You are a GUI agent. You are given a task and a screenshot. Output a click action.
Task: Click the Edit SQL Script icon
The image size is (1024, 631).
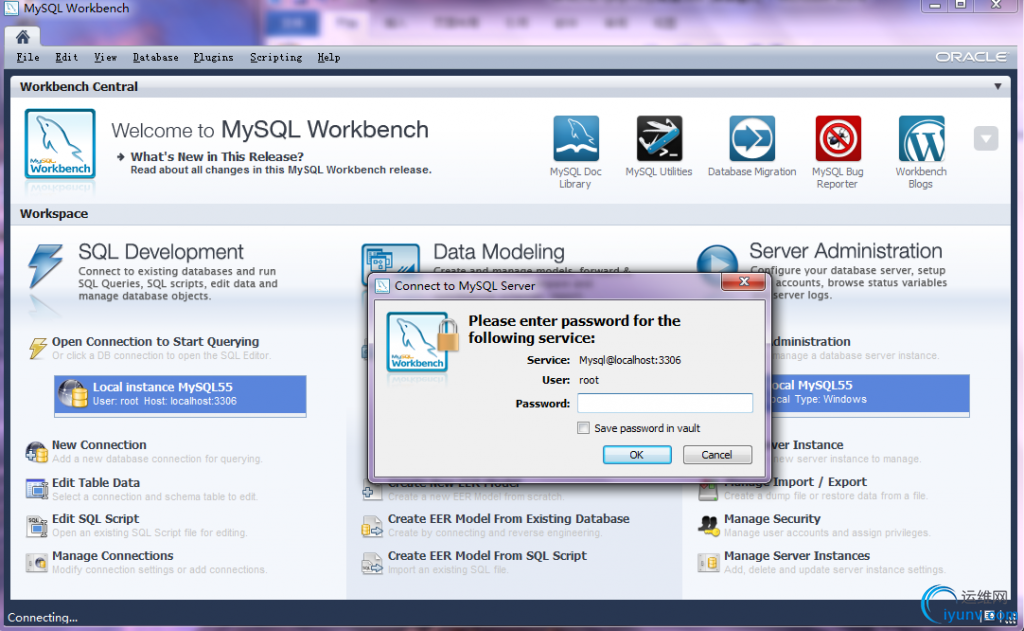click(37, 526)
